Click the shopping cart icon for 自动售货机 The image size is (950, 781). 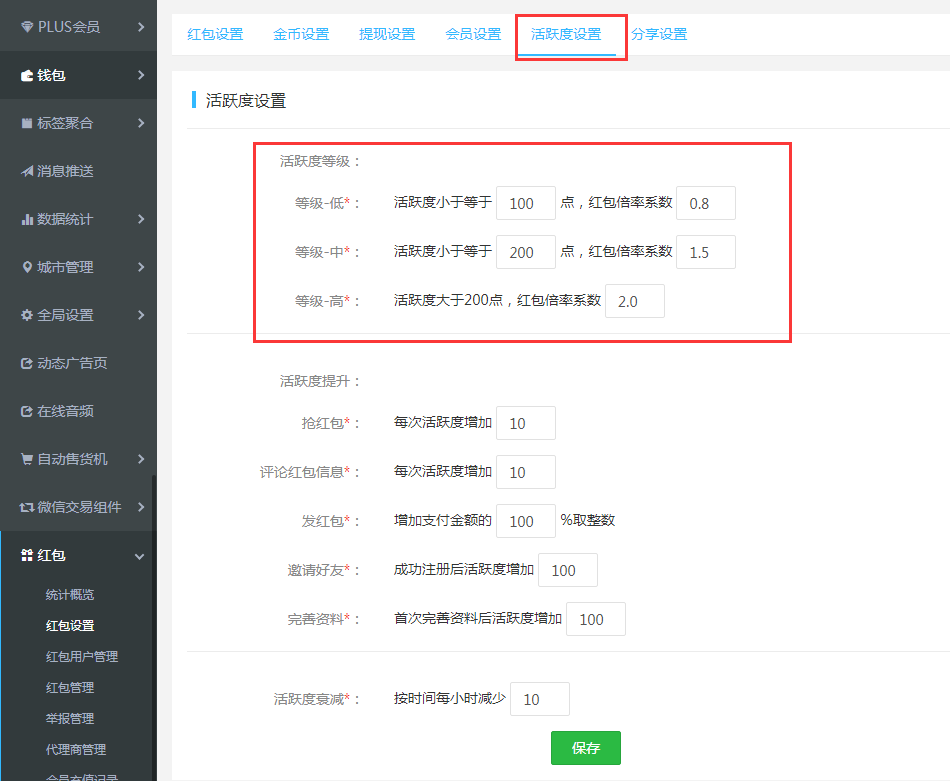pyautogui.click(x=27, y=459)
